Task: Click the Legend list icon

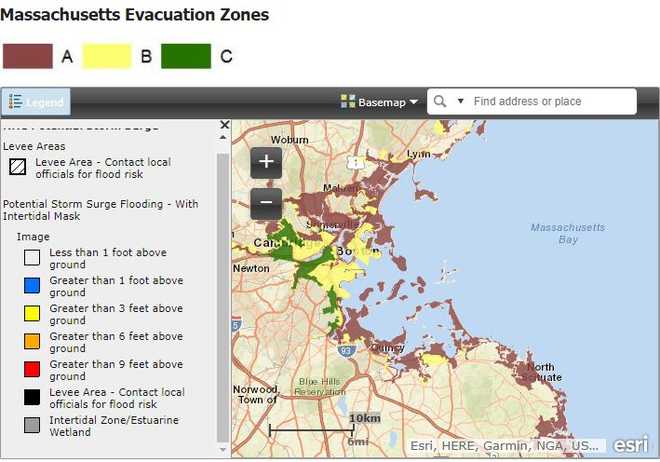Action: point(16,102)
